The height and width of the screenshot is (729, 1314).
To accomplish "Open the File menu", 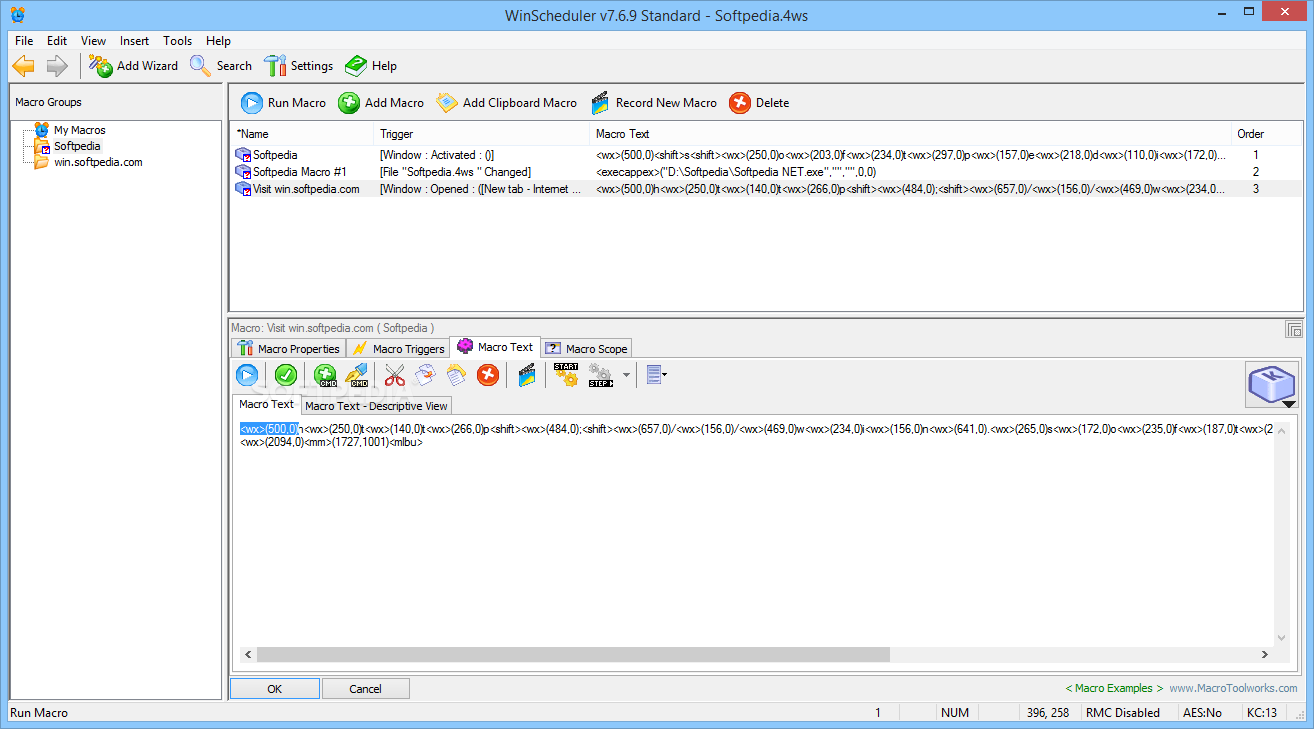I will point(24,41).
